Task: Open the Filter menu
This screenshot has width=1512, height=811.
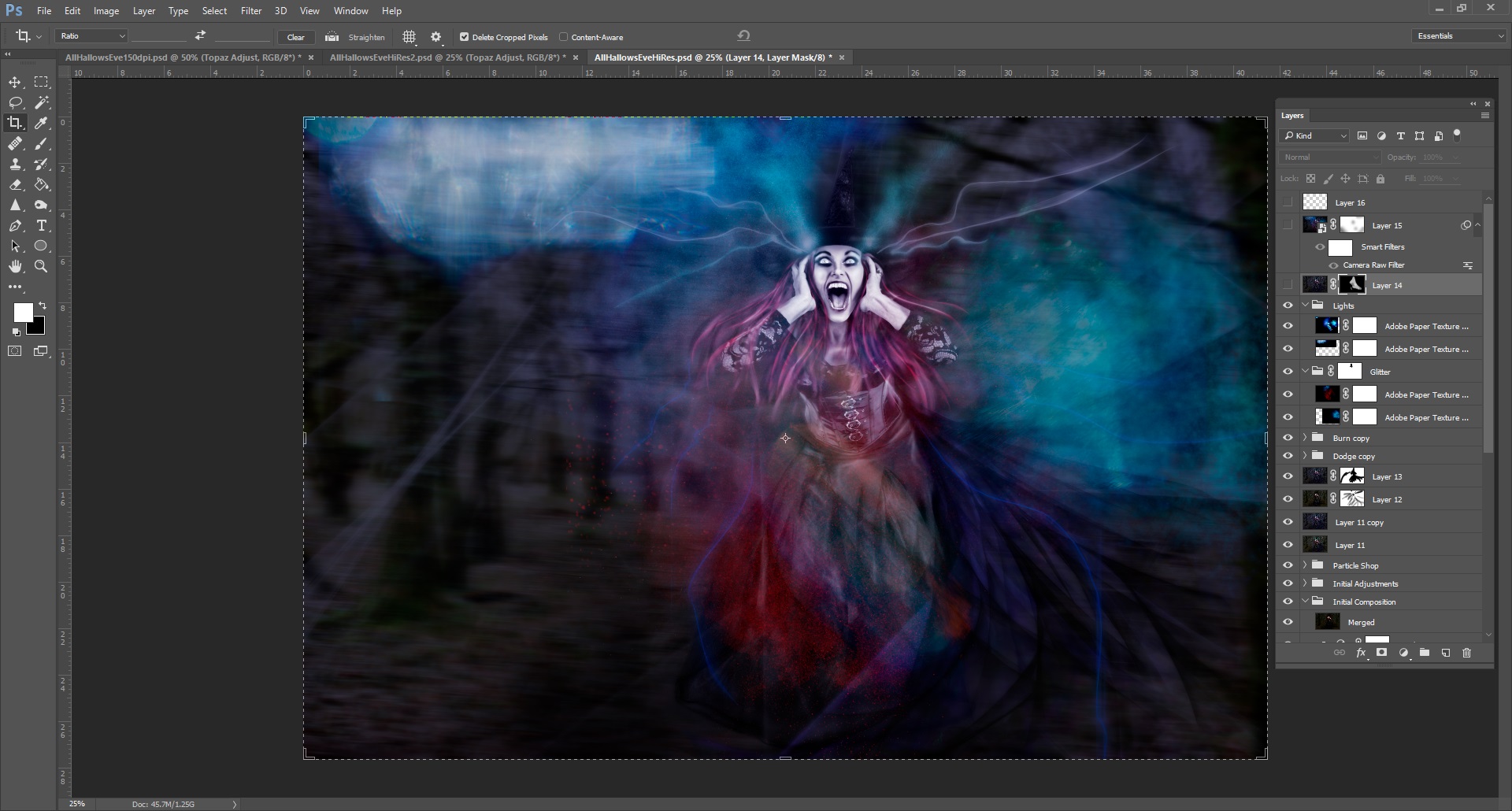Action: pos(250,10)
